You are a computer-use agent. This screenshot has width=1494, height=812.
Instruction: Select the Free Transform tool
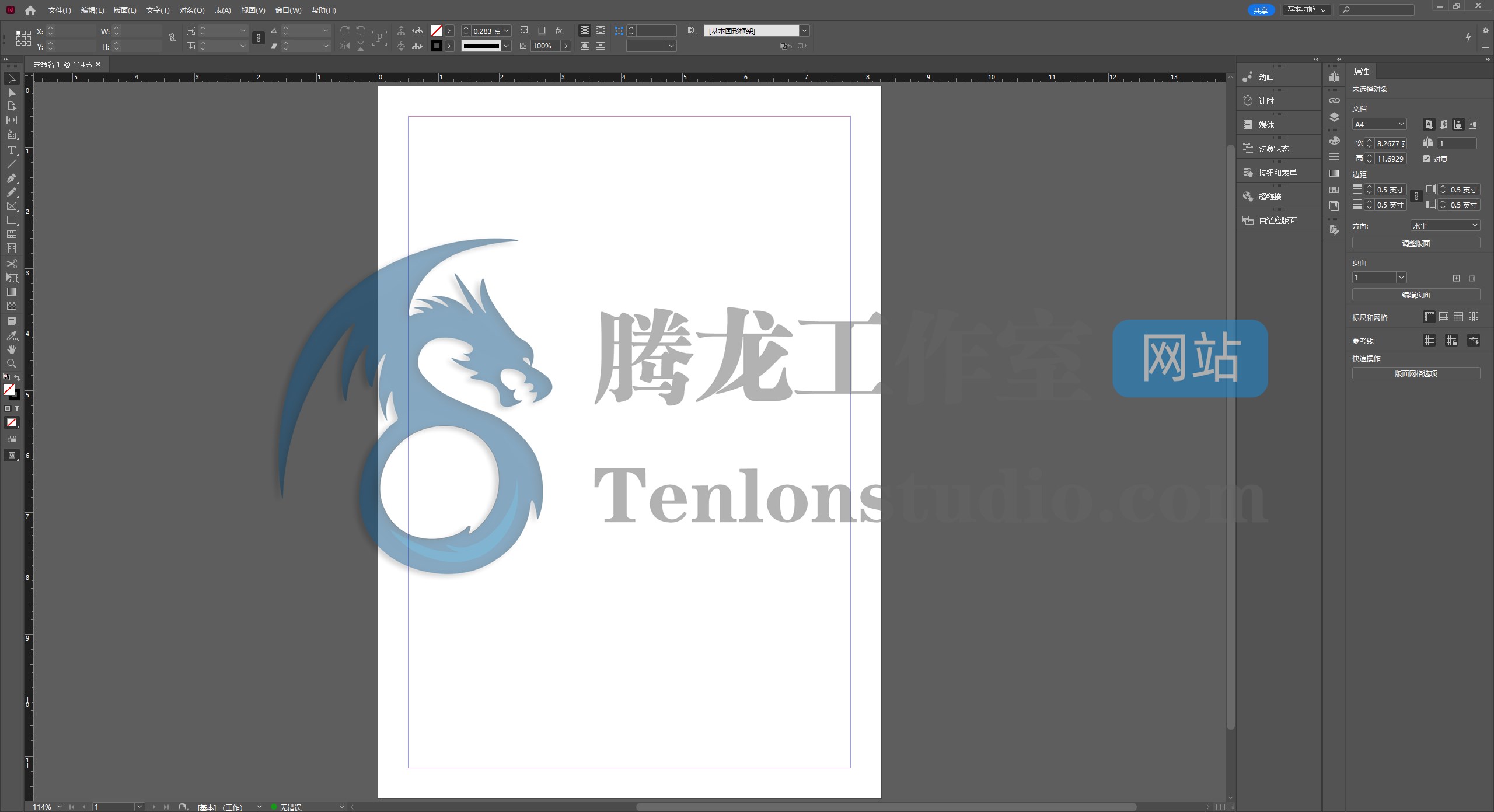tap(12, 278)
